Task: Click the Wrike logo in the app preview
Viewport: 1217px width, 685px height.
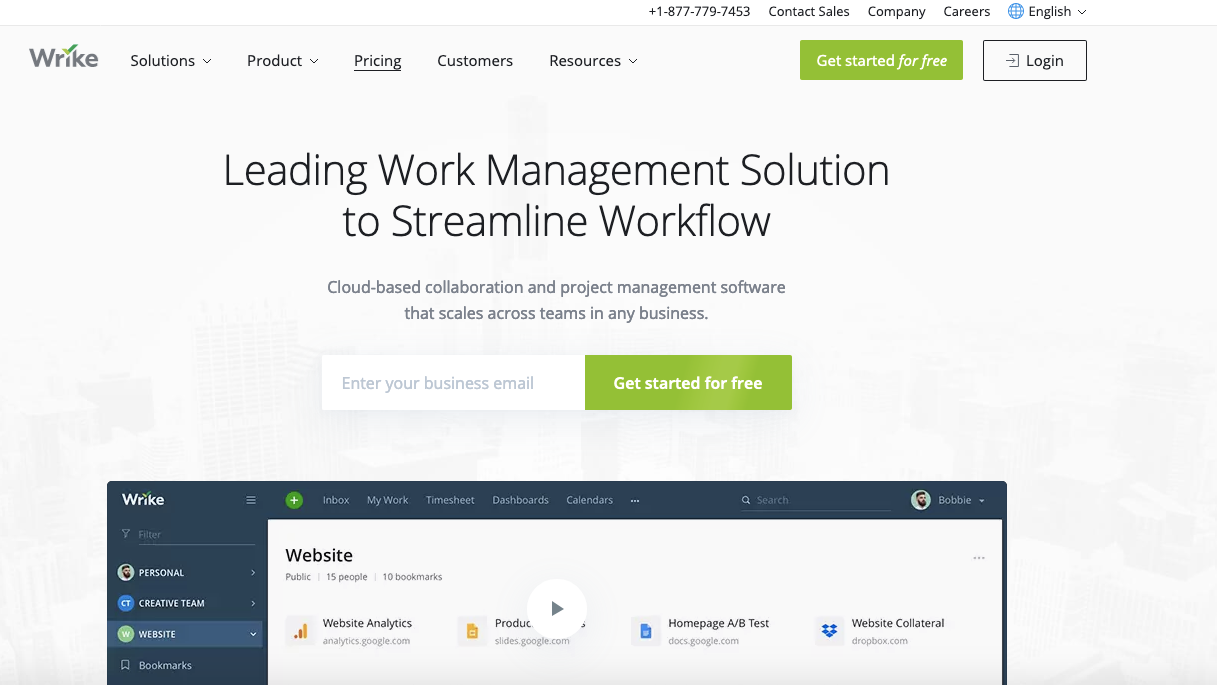Action: [143, 499]
